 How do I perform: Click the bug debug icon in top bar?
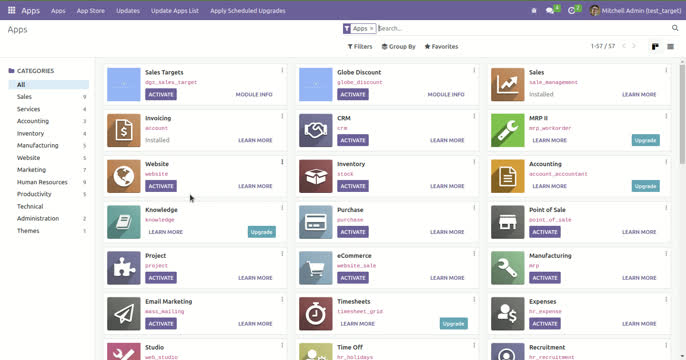[534, 10]
